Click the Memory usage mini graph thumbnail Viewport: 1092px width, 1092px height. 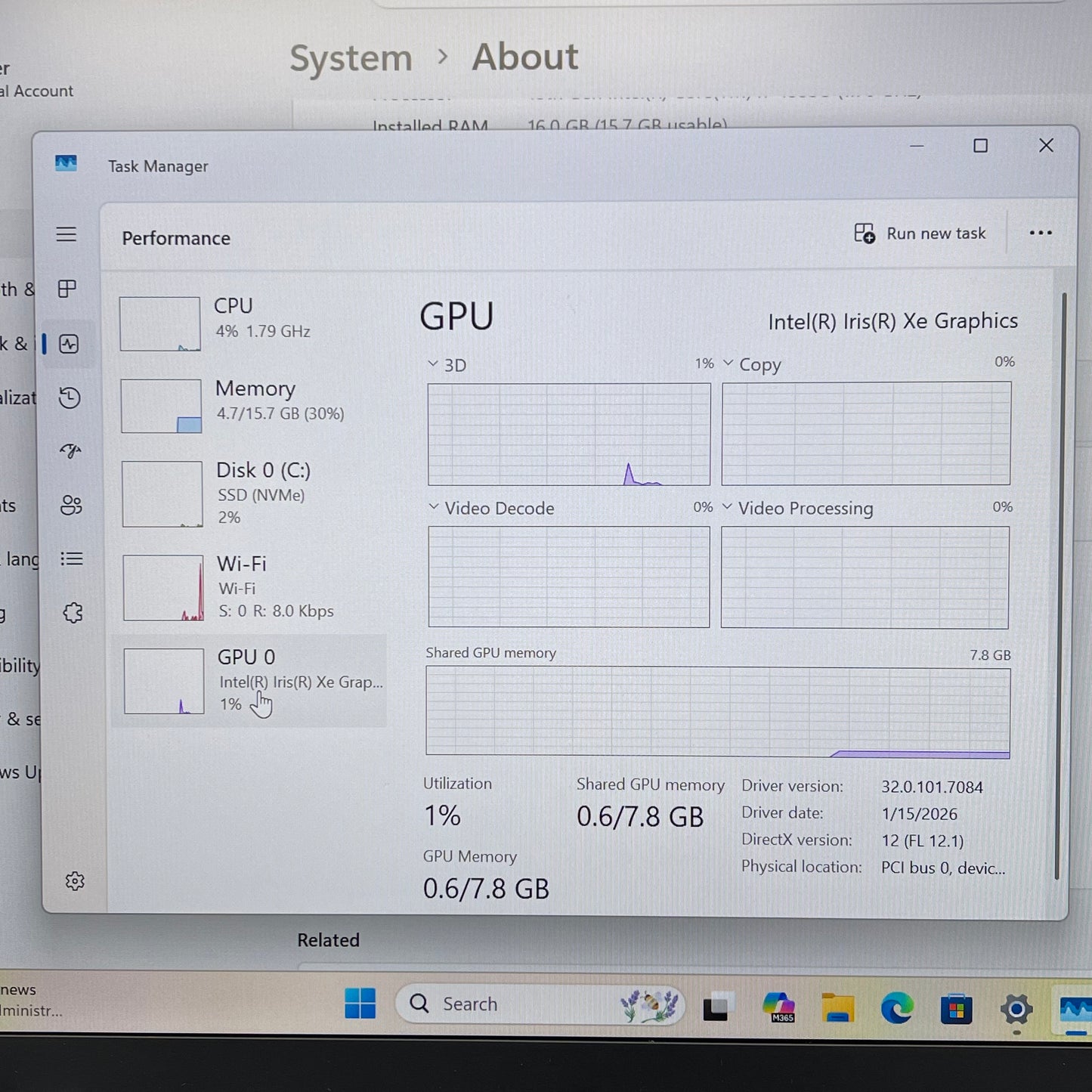[x=161, y=406]
